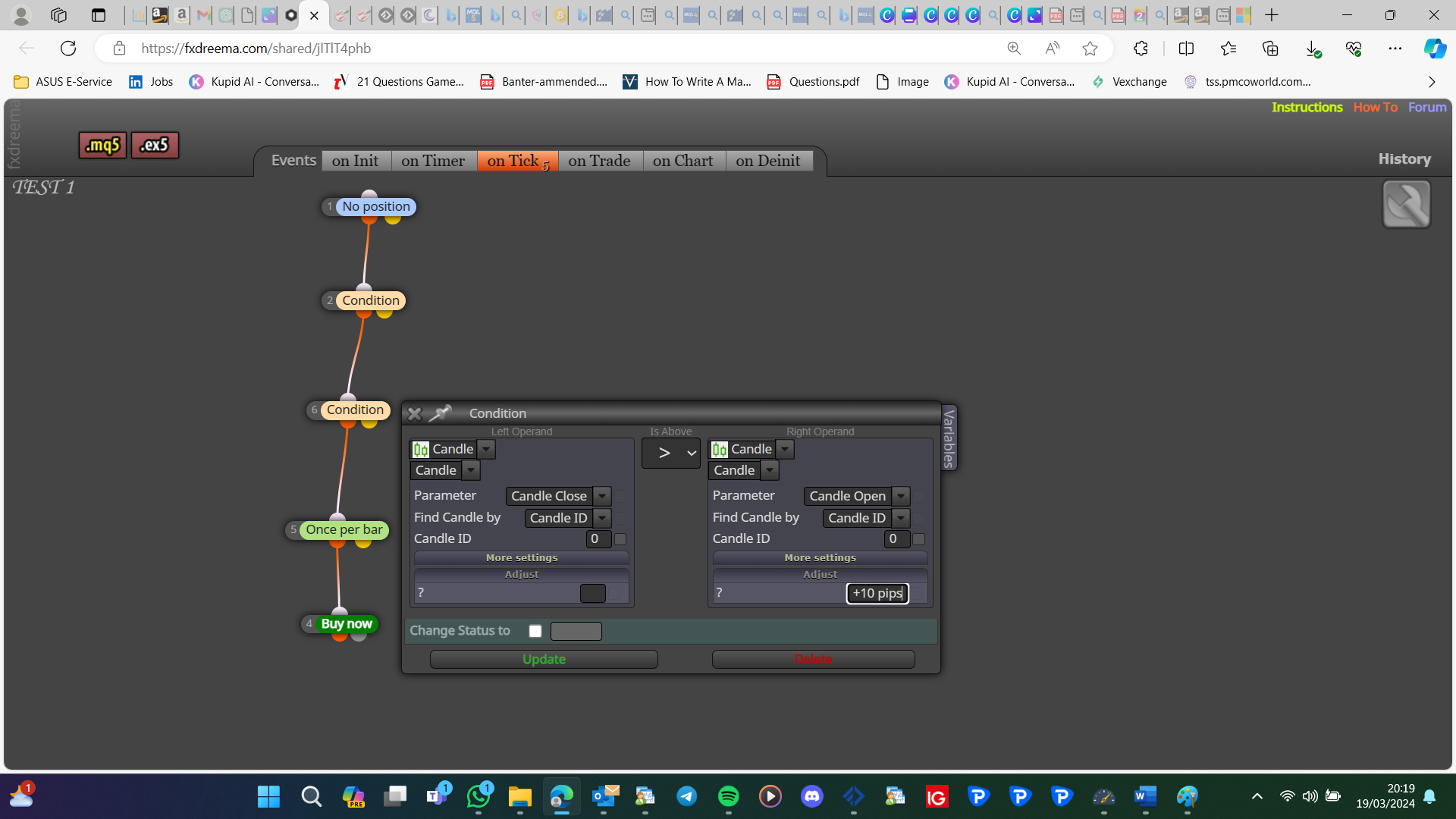Screen dimensions: 1456x819
Task: Open Left Operand Candle subtype dropdown
Action: (x=471, y=471)
